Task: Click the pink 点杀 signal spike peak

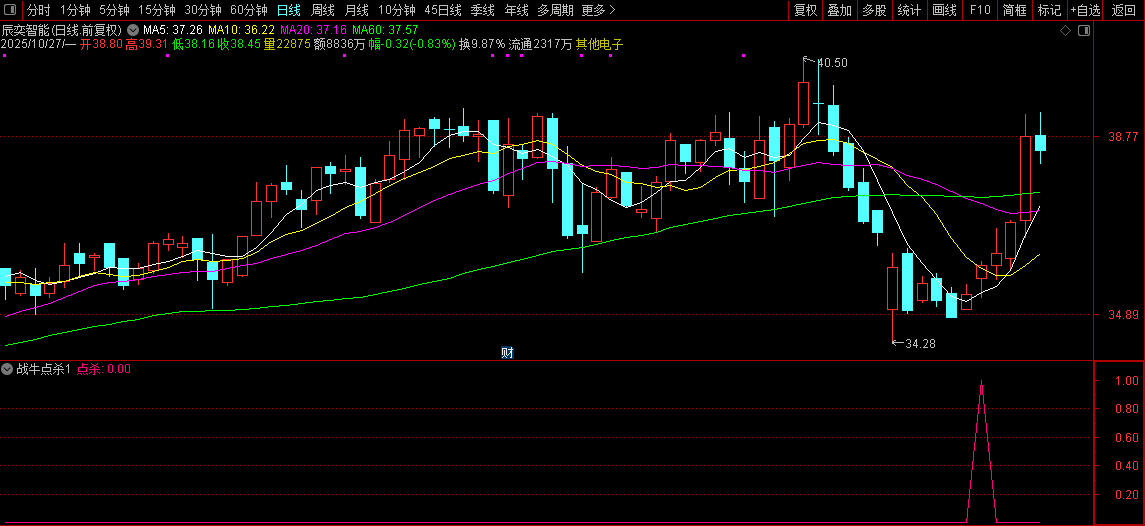Action: click(981, 381)
